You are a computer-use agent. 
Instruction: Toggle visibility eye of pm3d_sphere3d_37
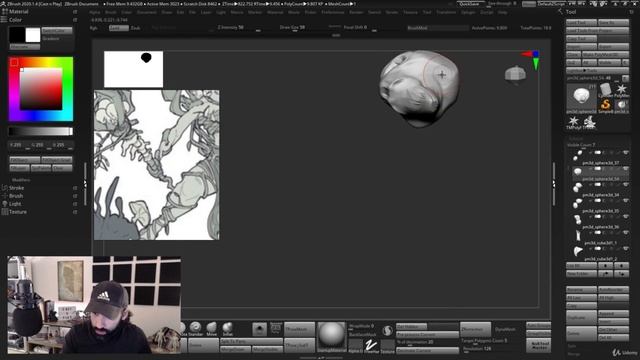coord(625,153)
